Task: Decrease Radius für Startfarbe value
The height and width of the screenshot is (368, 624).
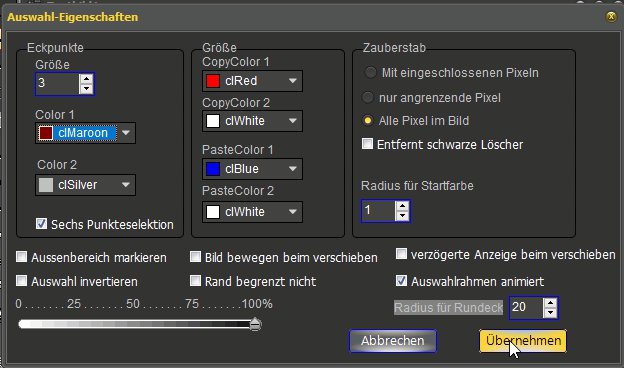Action: tap(402, 216)
